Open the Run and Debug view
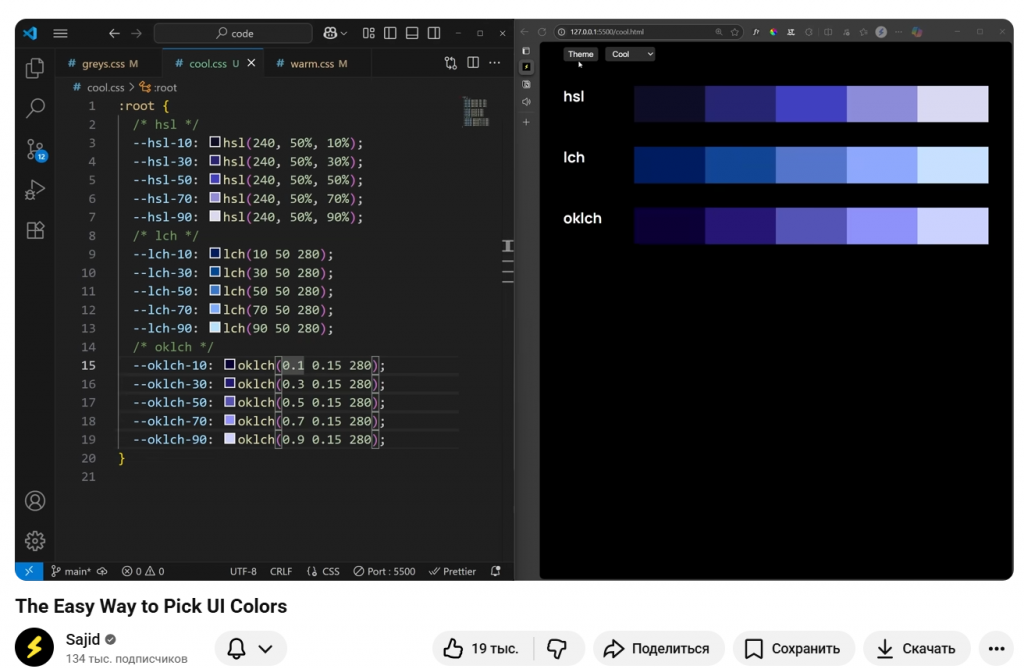Screen dimensions: 1024x669 point(35,190)
